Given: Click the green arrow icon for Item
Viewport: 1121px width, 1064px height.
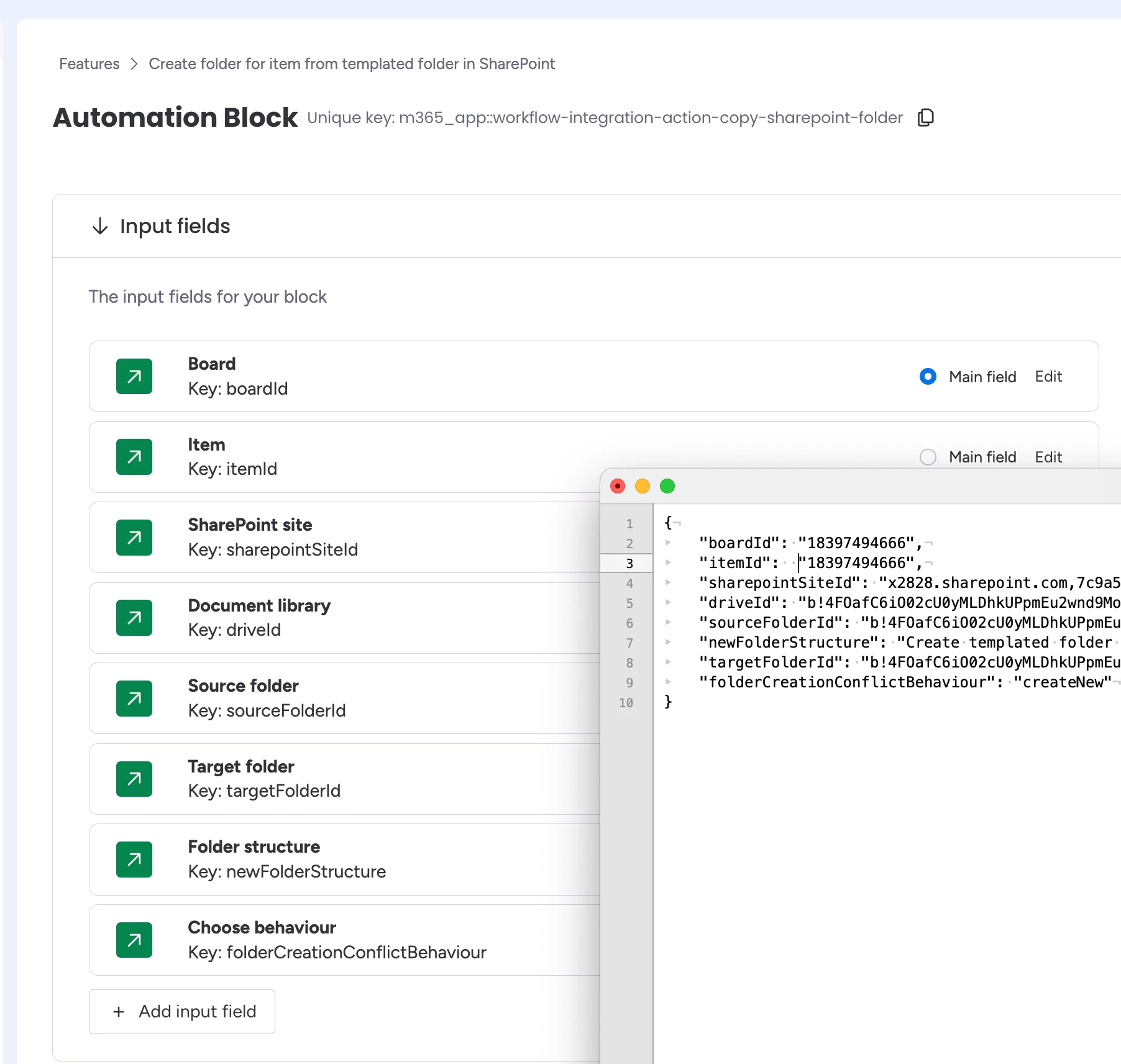Looking at the screenshot, I should (x=134, y=457).
